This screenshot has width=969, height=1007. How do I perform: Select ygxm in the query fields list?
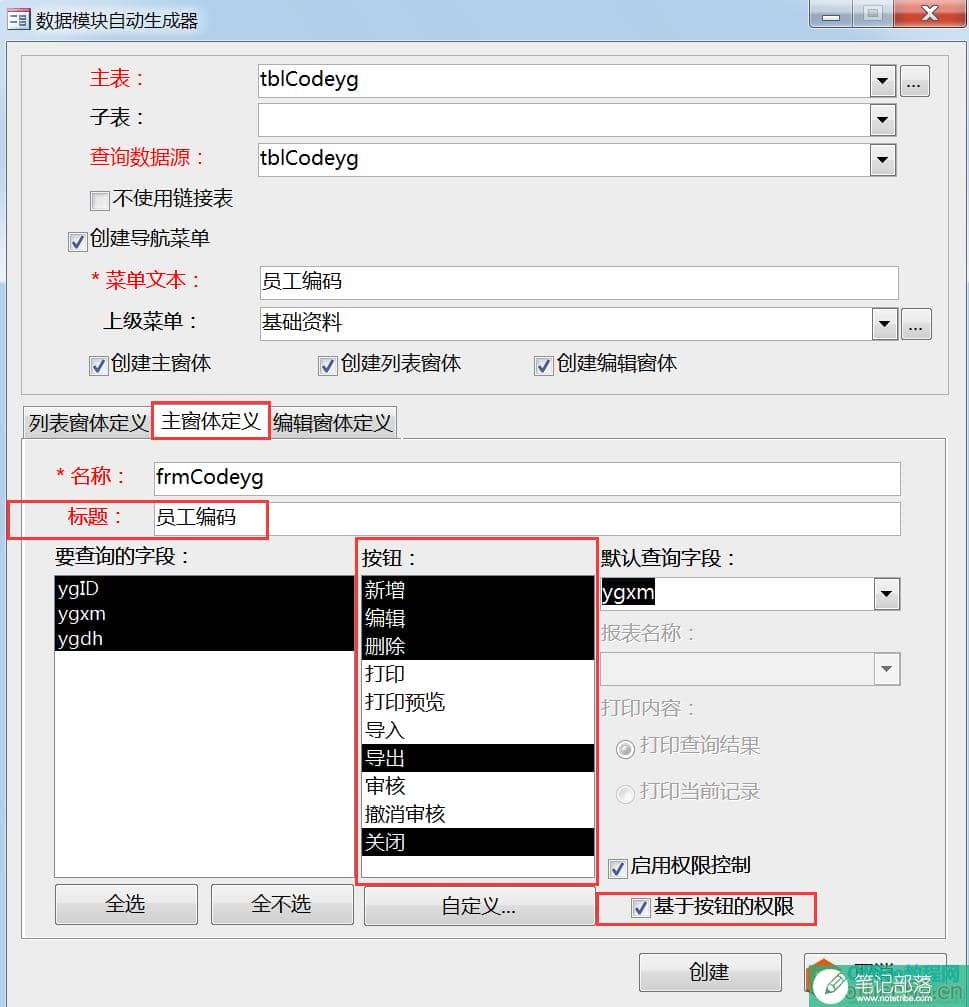[204, 613]
